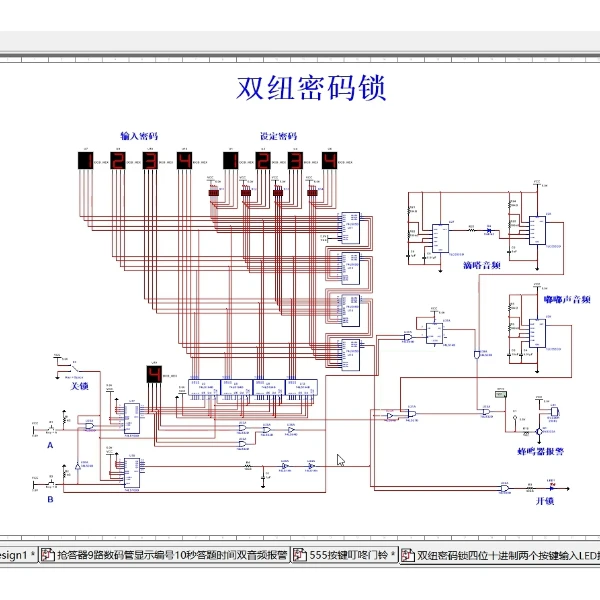Click the 设定密码 label
The width and height of the screenshot is (600, 600).
(279, 136)
